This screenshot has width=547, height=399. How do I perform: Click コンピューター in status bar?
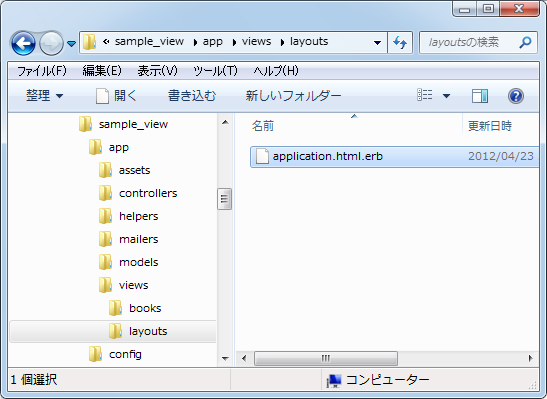click(x=388, y=380)
